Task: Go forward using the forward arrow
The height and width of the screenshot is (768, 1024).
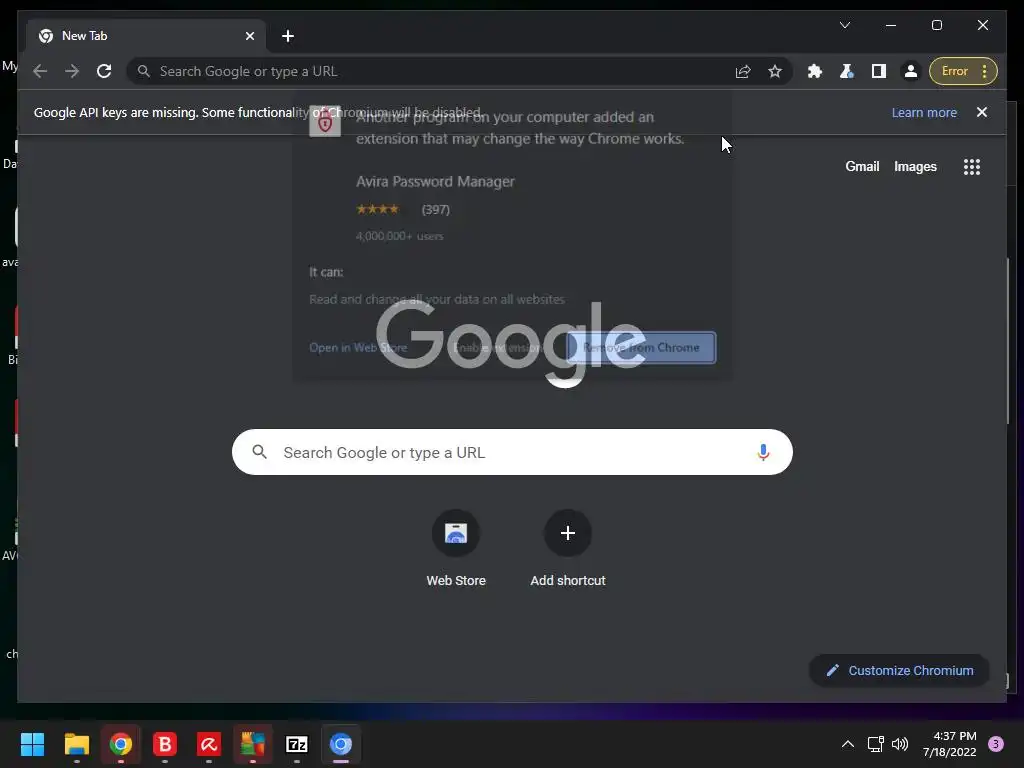Action: pos(72,71)
